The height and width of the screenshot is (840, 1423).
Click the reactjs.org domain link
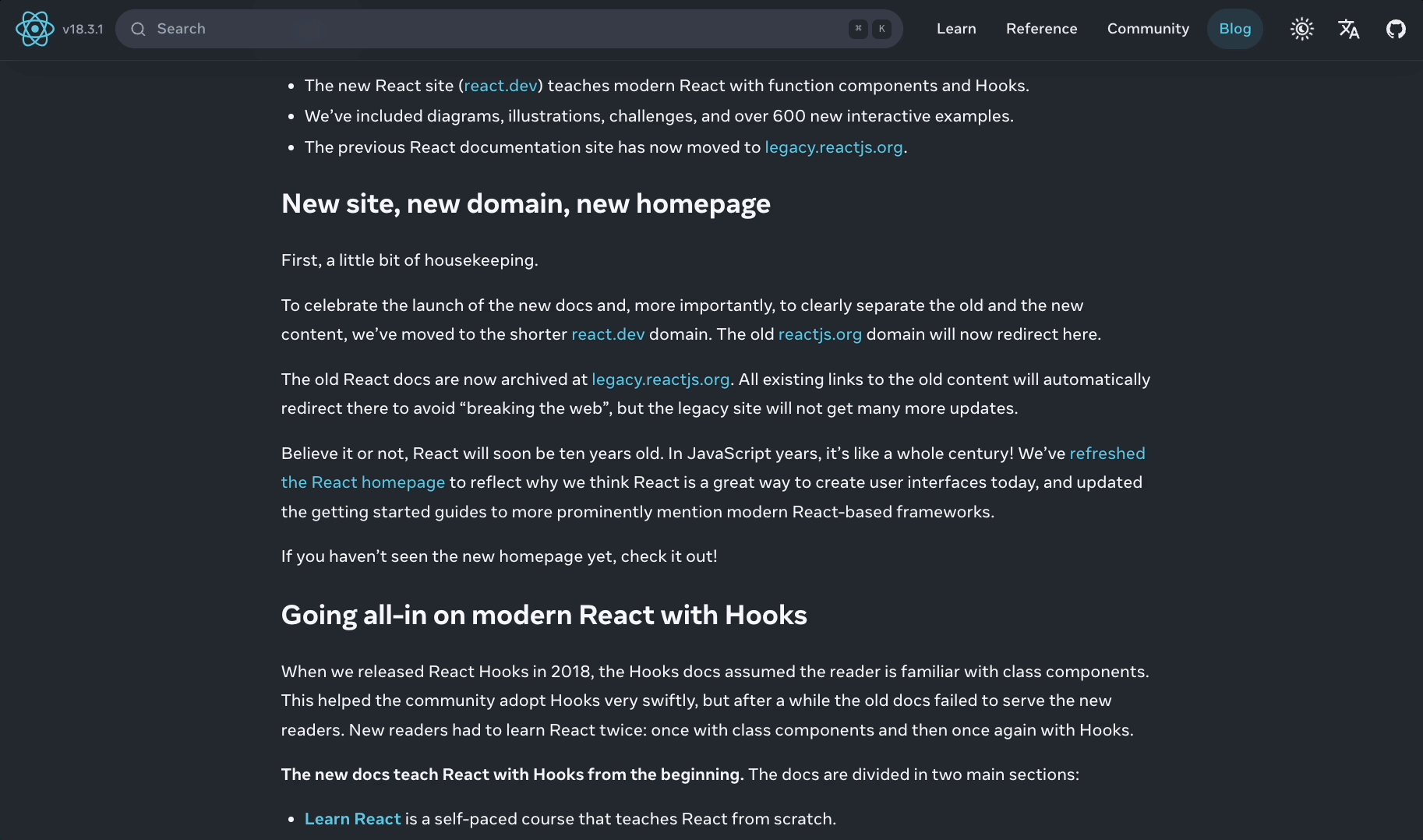[820, 334]
